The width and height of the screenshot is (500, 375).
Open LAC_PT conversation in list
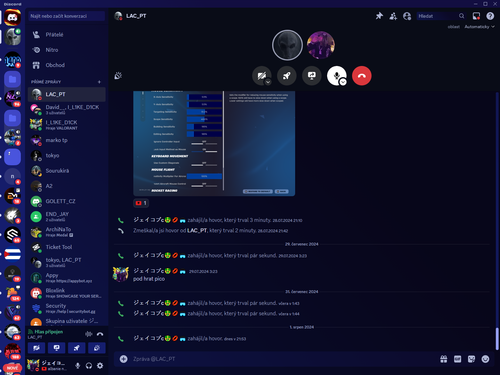(67, 94)
